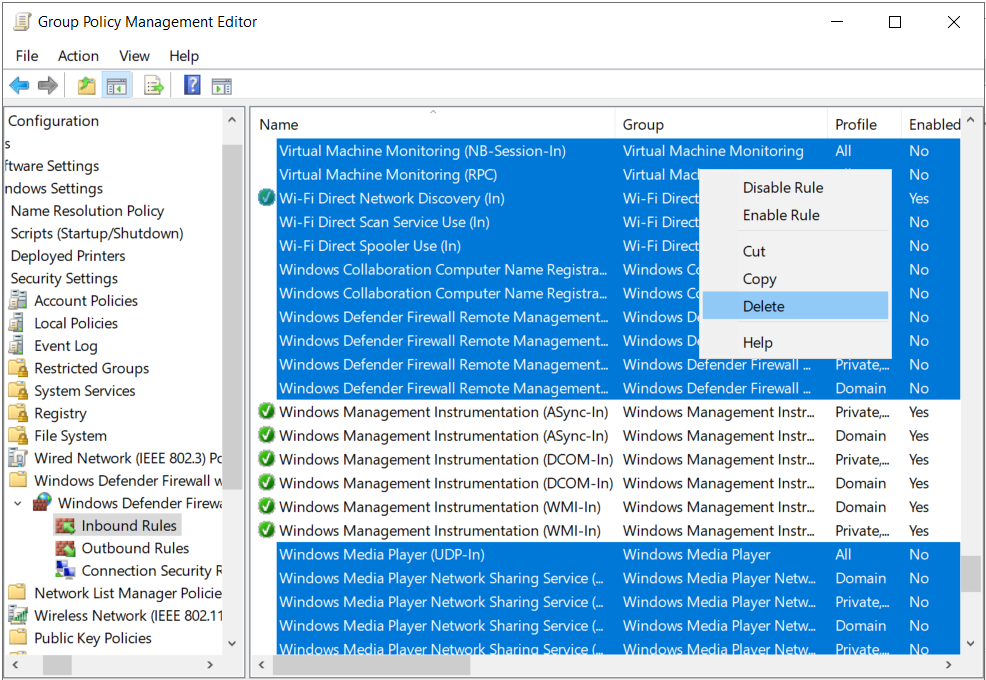The image size is (986, 680).
Task: Click enabled checkmark on Wi-Fi Direct Network Discovery
Action: click(267, 198)
